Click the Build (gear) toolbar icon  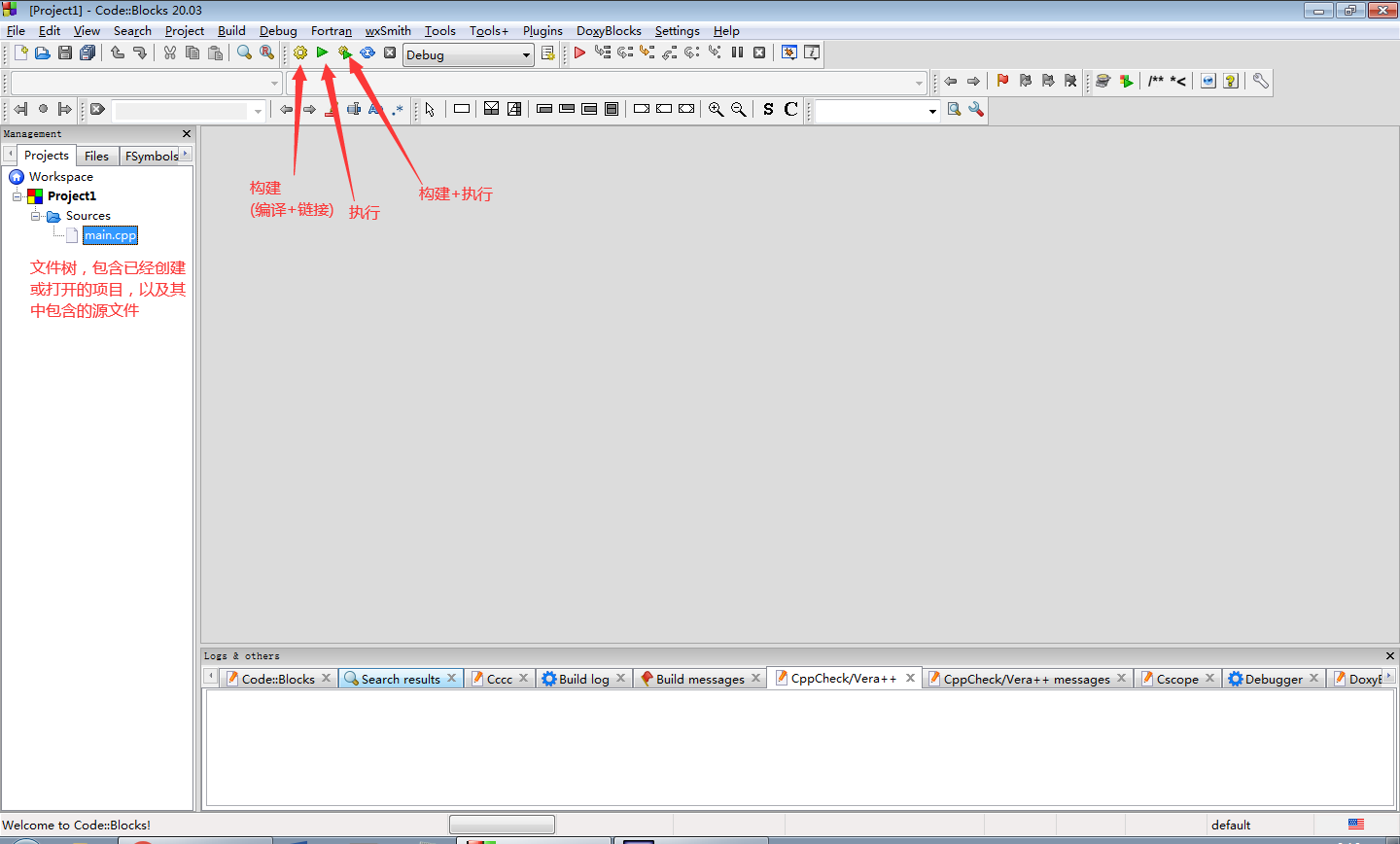(x=299, y=53)
